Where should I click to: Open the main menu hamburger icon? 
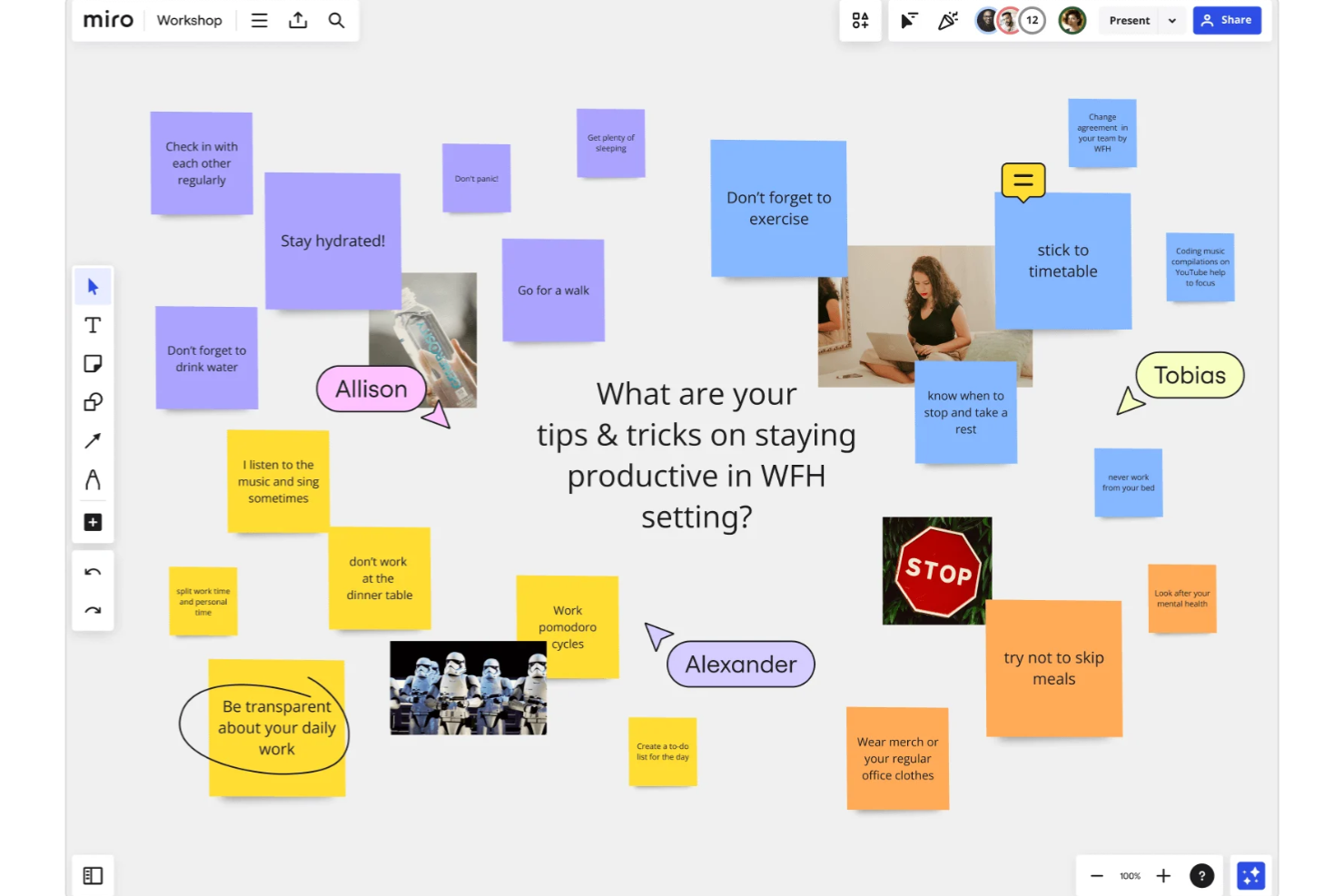[259, 20]
